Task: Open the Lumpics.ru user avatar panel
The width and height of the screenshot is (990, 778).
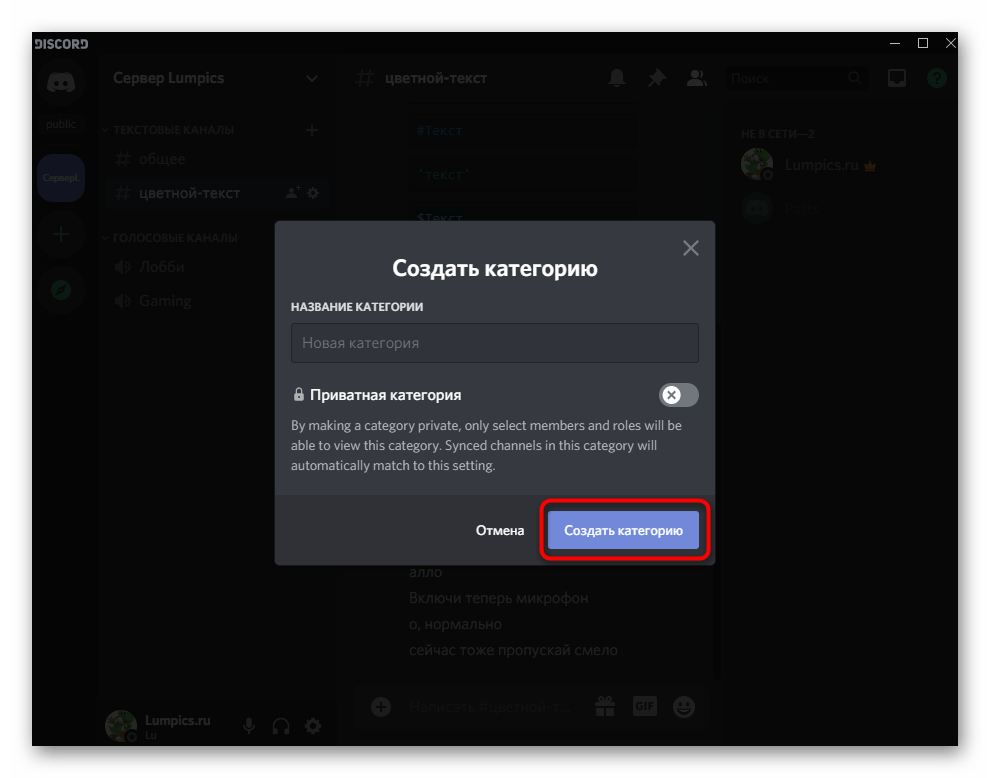Action: tap(121, 726)
